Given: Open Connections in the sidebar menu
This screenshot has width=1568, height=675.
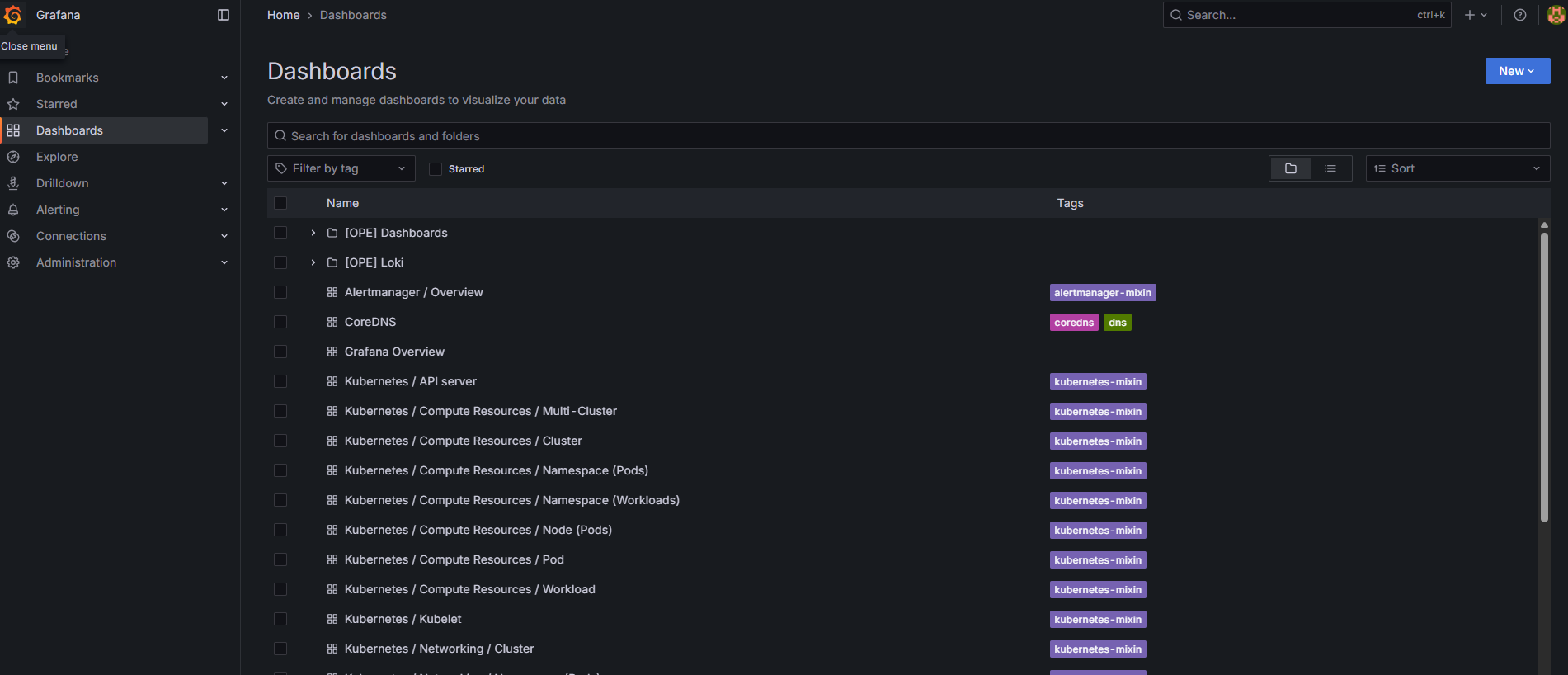Looking at the screenshot, I should (x=71, y=236).
